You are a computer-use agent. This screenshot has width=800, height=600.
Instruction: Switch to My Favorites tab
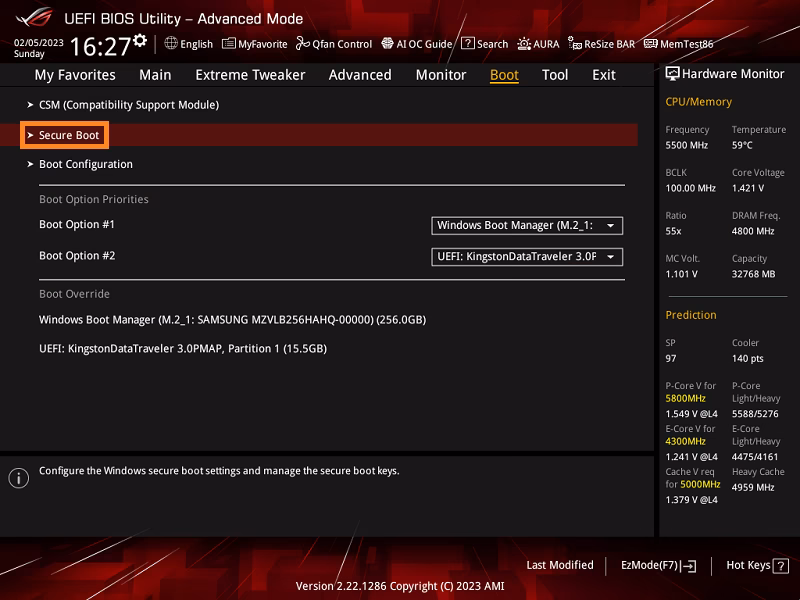(x=75, y=75)
